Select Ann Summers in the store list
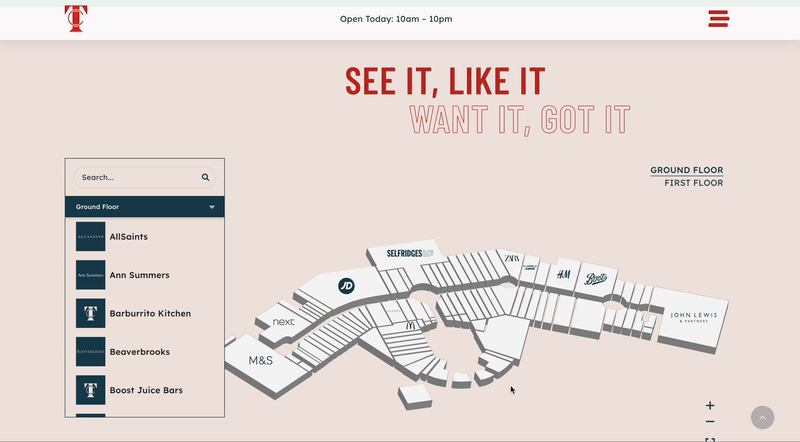 pyautogui.click(x=139, y=275)
